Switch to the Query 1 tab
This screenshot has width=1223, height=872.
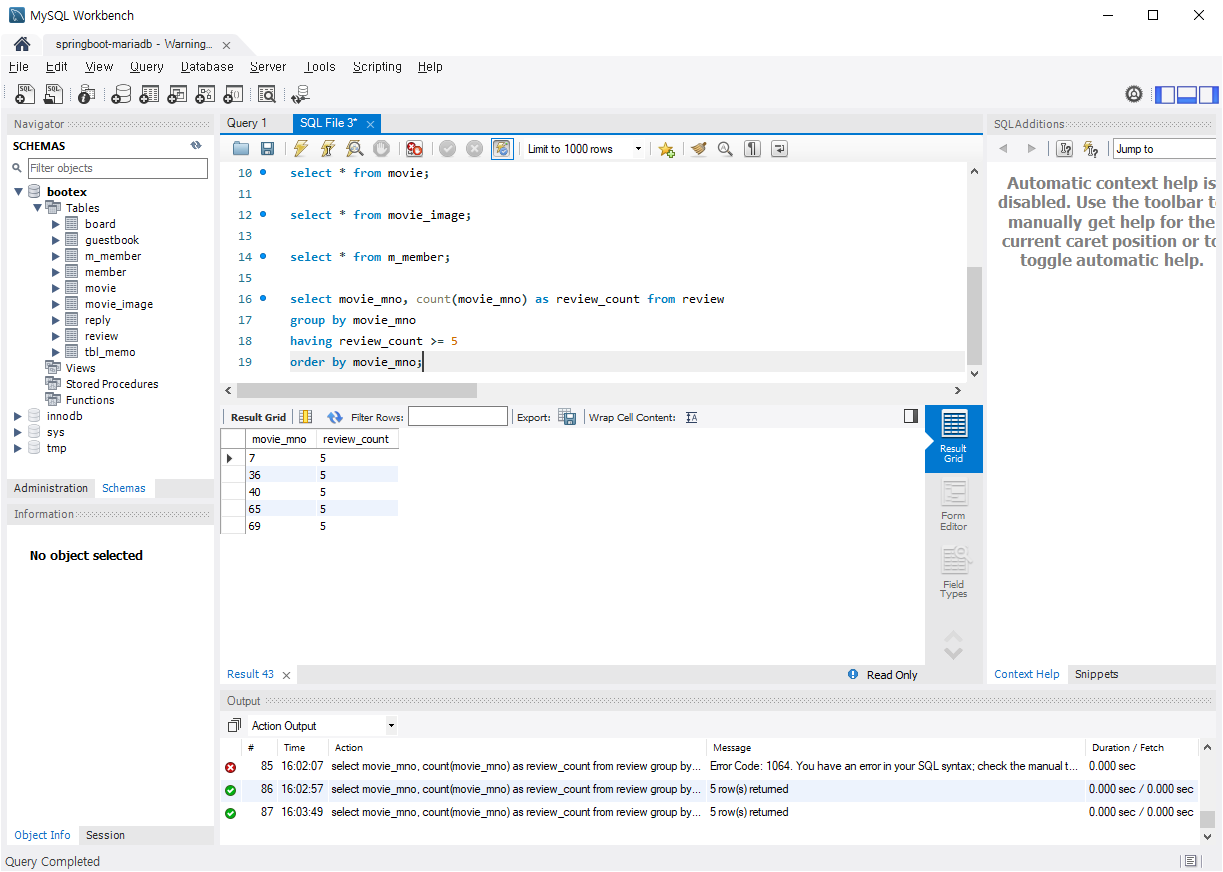point(247,123)
